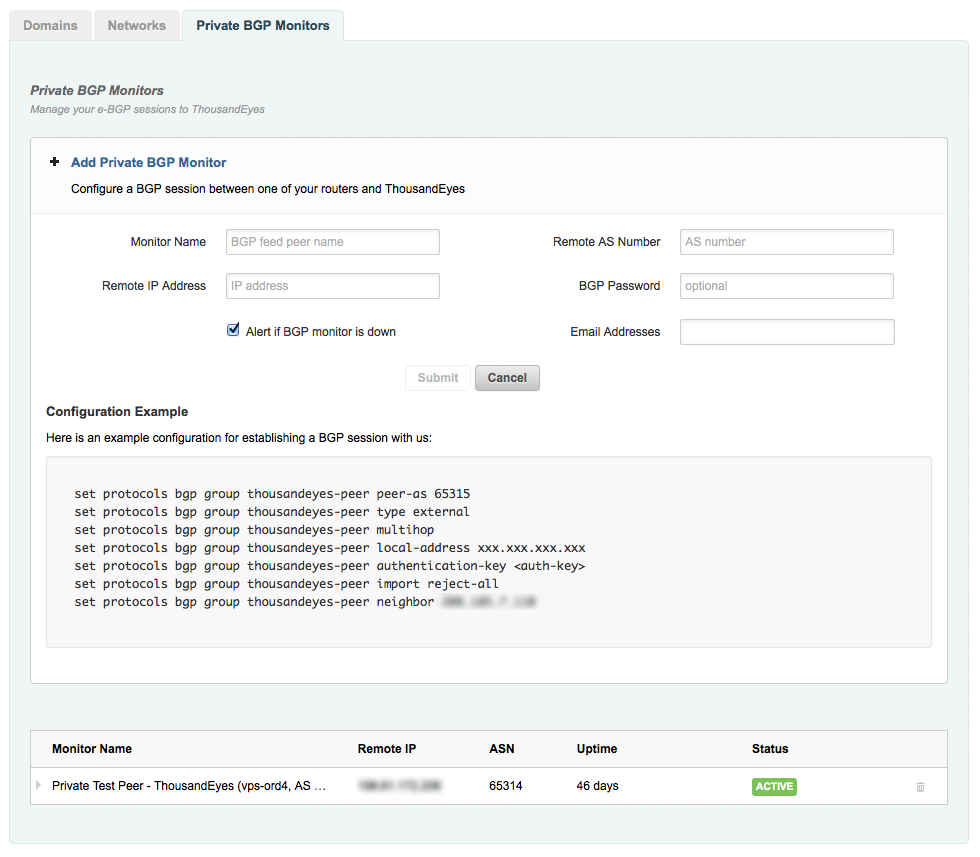Expand the Private Test Peer row triangle
Image resolution: width=980 pixels, height=857 pixels.
39,786
